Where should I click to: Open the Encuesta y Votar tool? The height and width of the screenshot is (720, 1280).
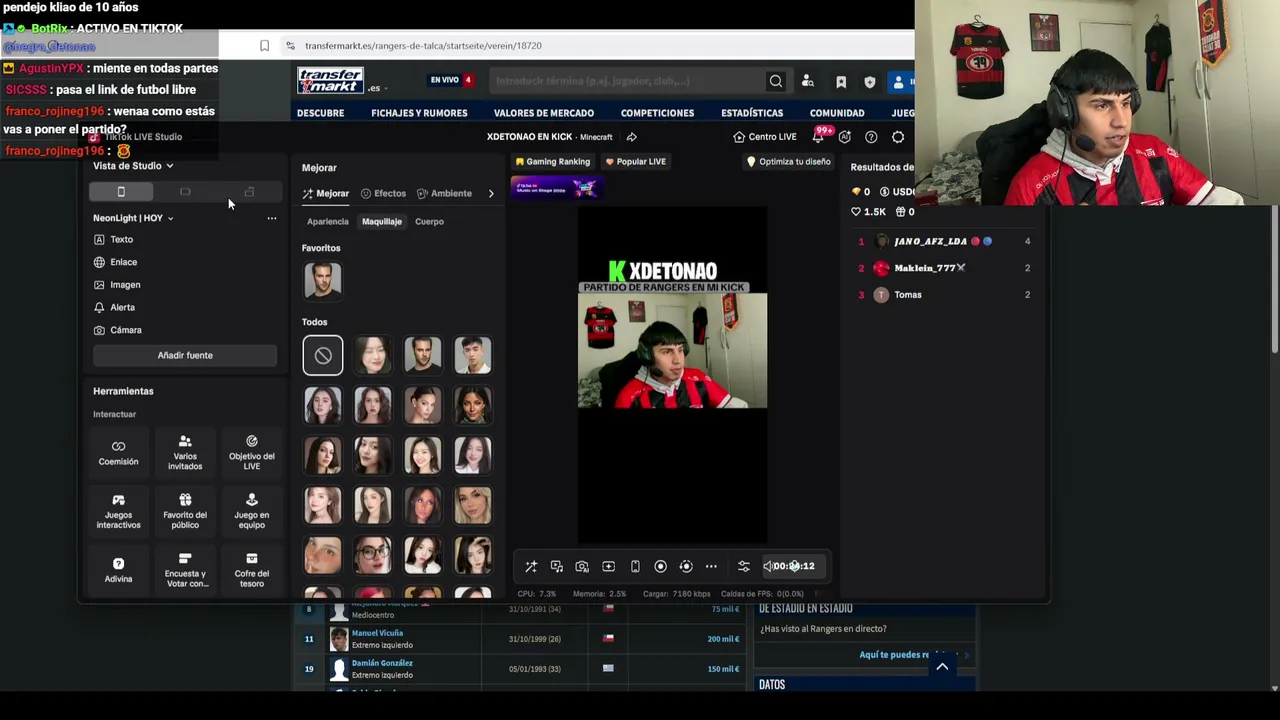[x=185, y=570]
